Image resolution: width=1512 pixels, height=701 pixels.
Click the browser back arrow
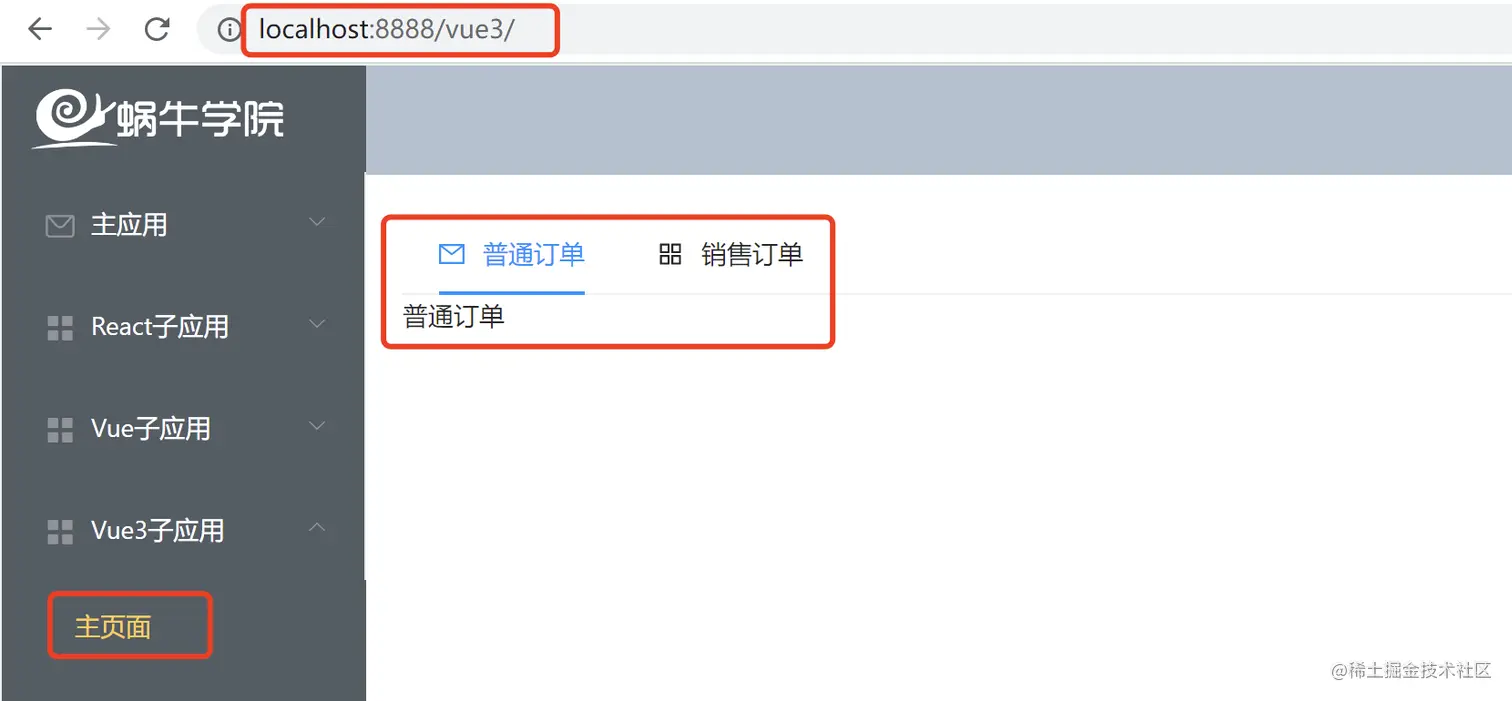coord(40,29)
